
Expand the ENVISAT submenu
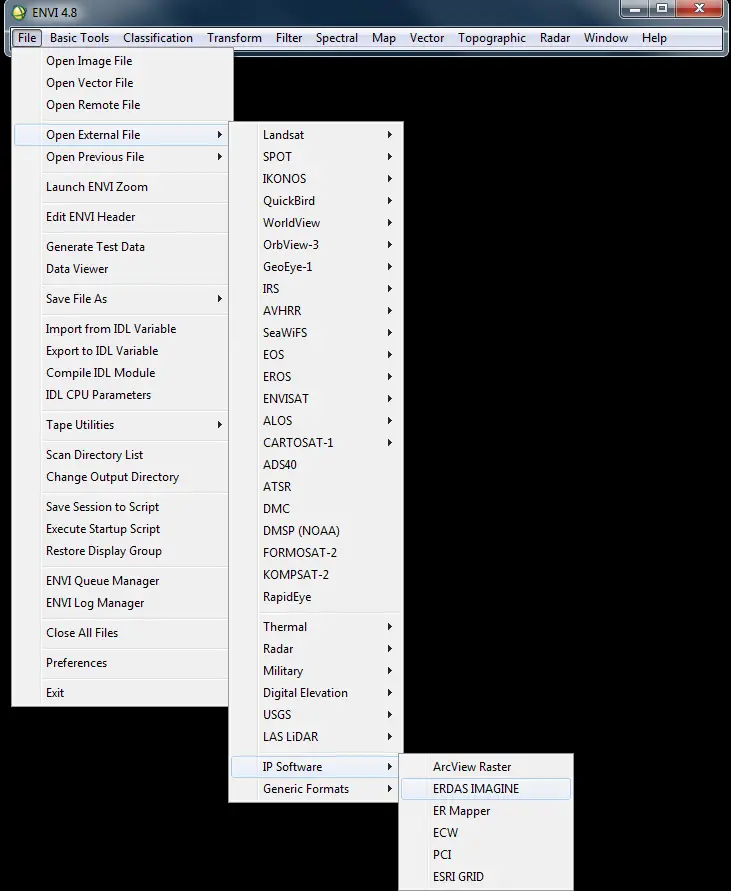tap(316, 399)
